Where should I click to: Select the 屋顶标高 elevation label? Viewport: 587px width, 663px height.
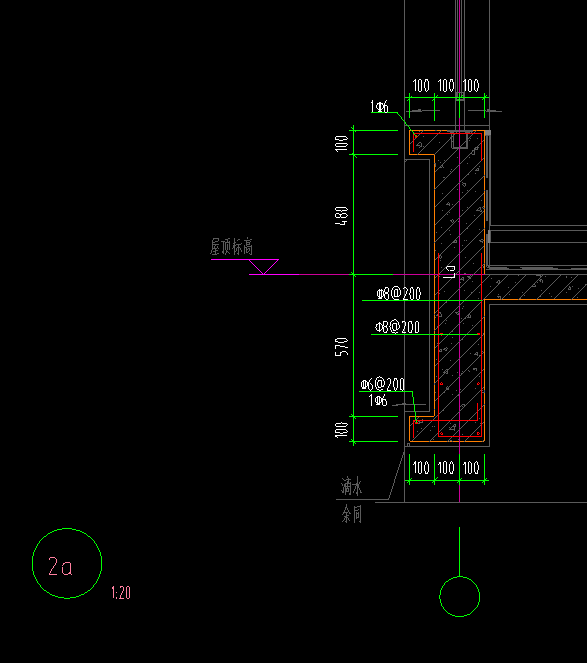(231, 247)
